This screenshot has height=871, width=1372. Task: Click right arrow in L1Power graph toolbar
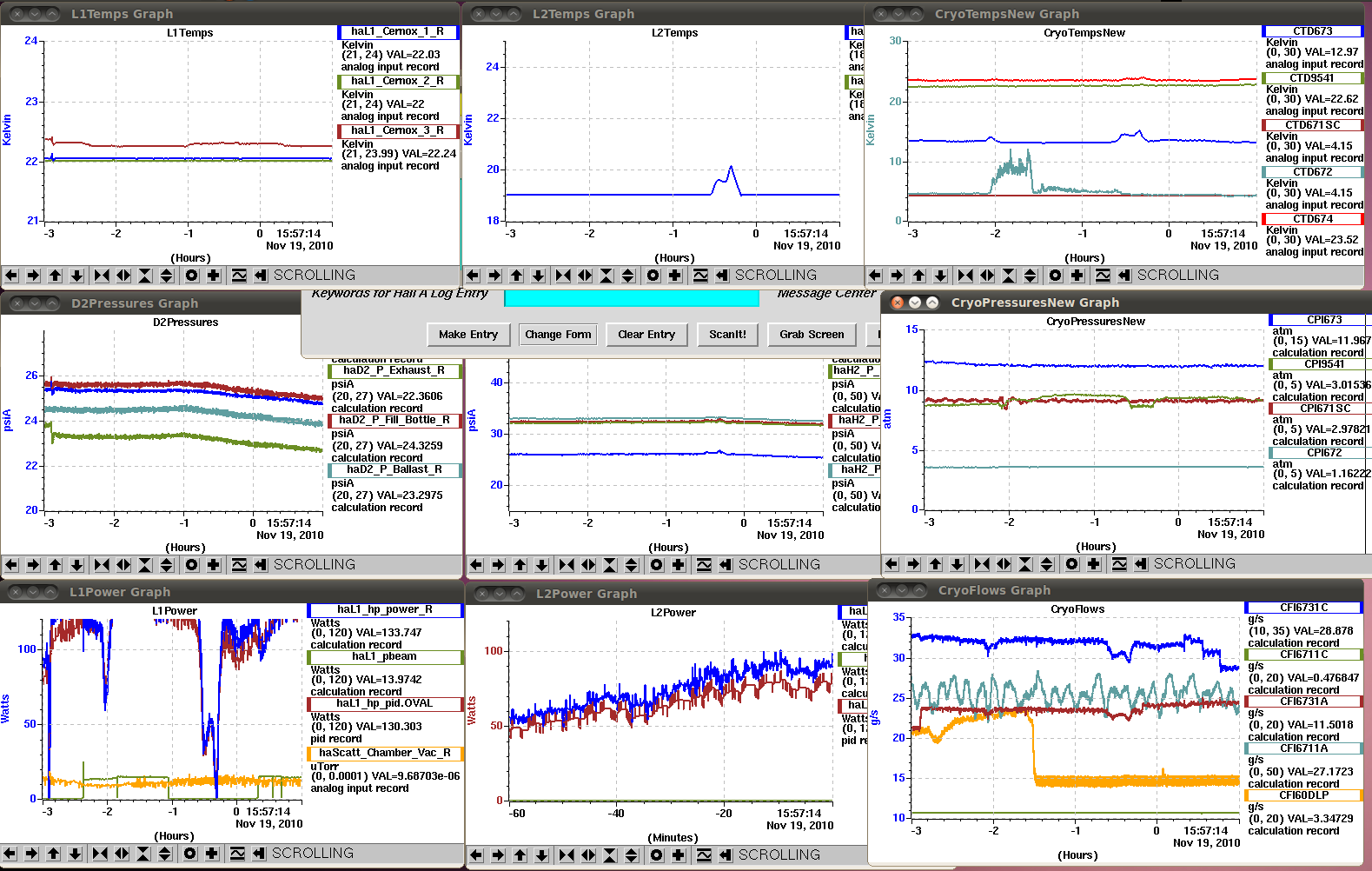coord(31,854)
